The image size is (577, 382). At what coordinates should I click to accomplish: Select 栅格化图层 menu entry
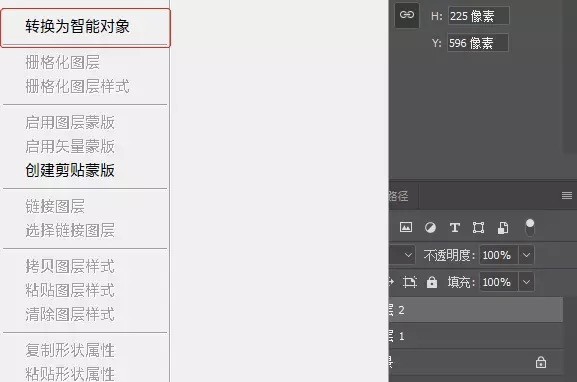click(x=63, y=62)
